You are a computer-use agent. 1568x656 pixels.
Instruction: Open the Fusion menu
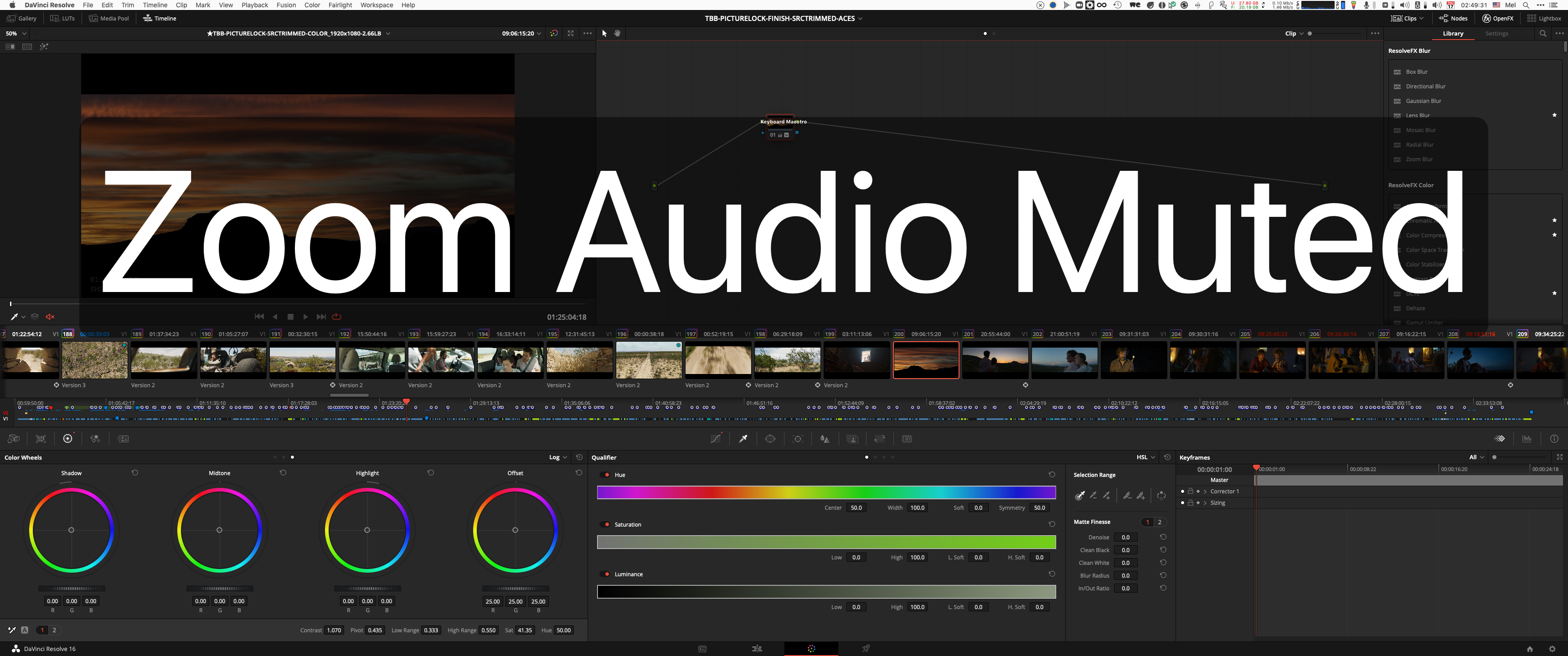[286, 5]
